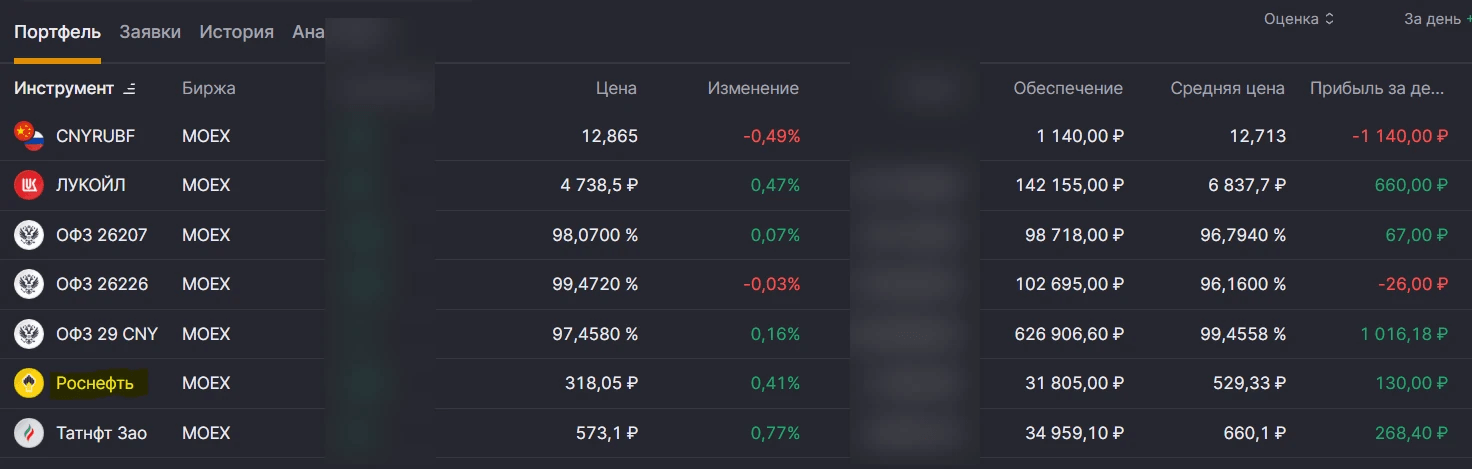Select the highlighted Роснефть instrument name

[x=95, y=383]
